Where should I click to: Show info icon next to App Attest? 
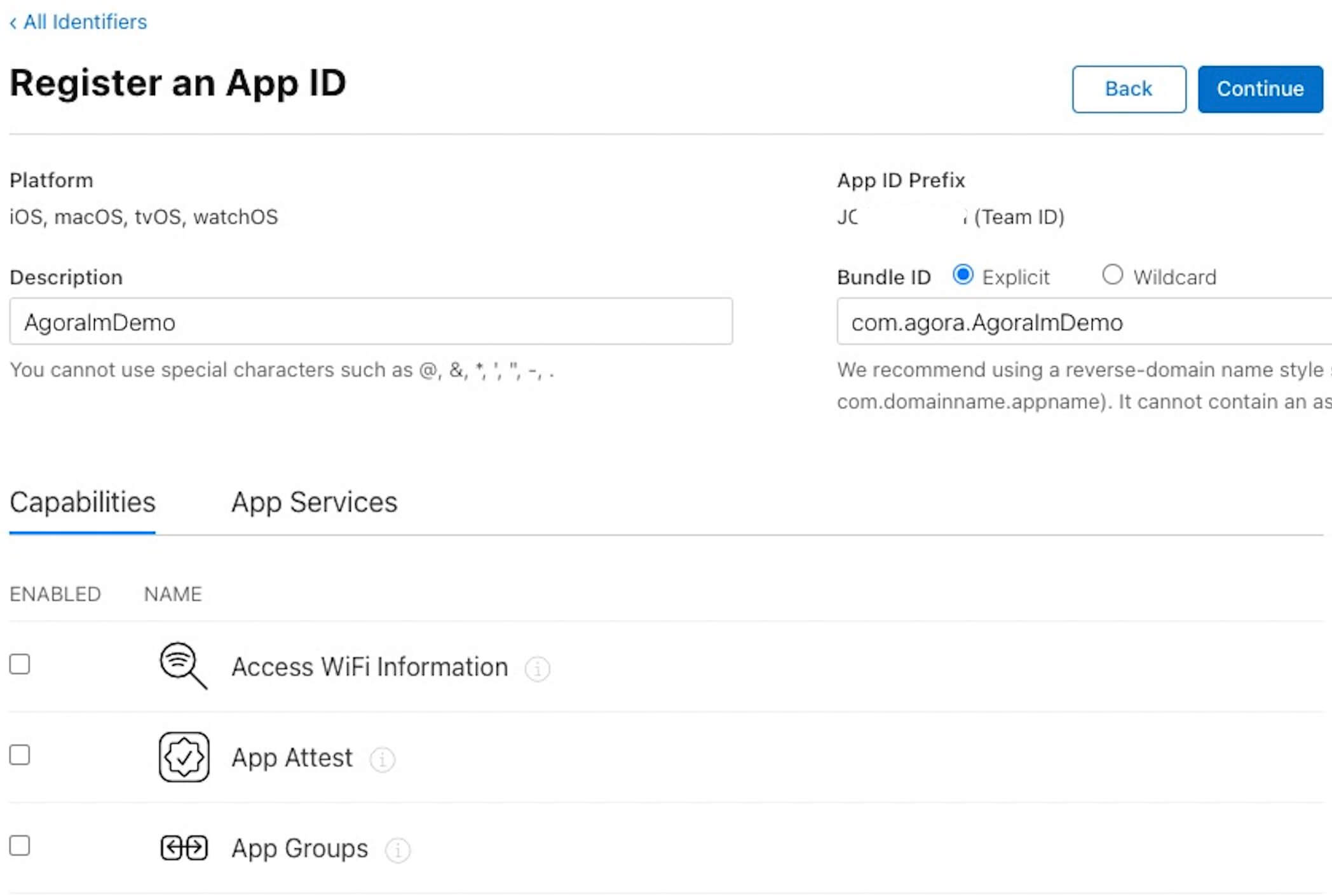tap(382, 759)
